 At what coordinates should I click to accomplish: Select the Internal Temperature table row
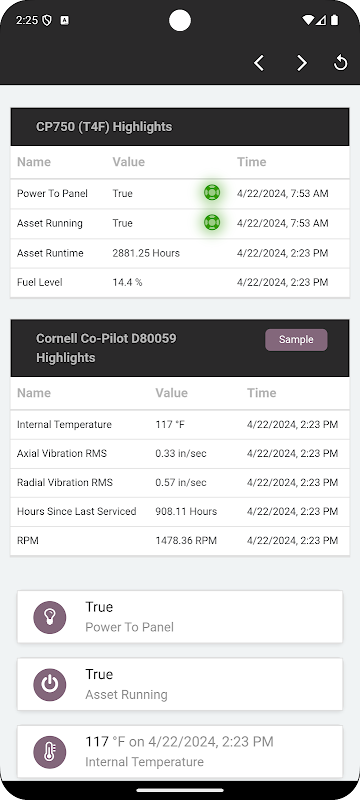[180, 424]
